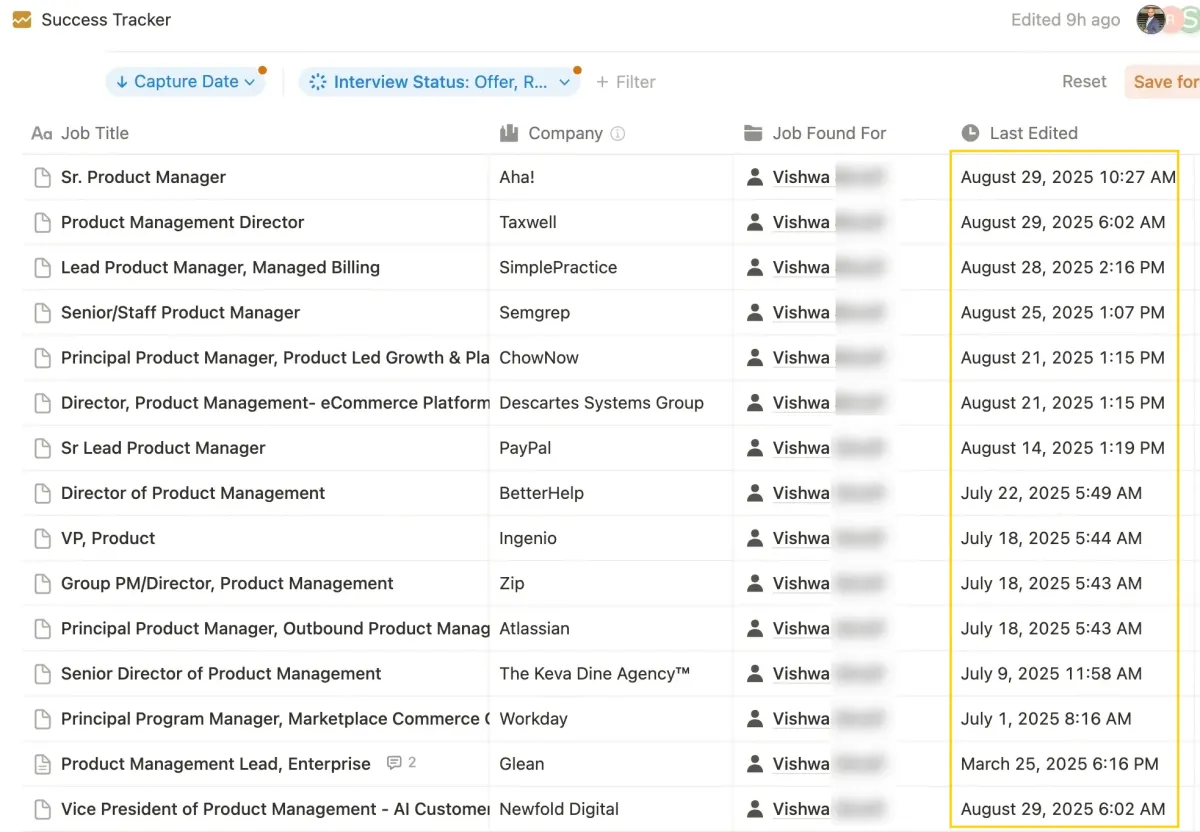Click the page icon beside VP, Product
The image size is (1200, 832).
(x=42, y=539)
